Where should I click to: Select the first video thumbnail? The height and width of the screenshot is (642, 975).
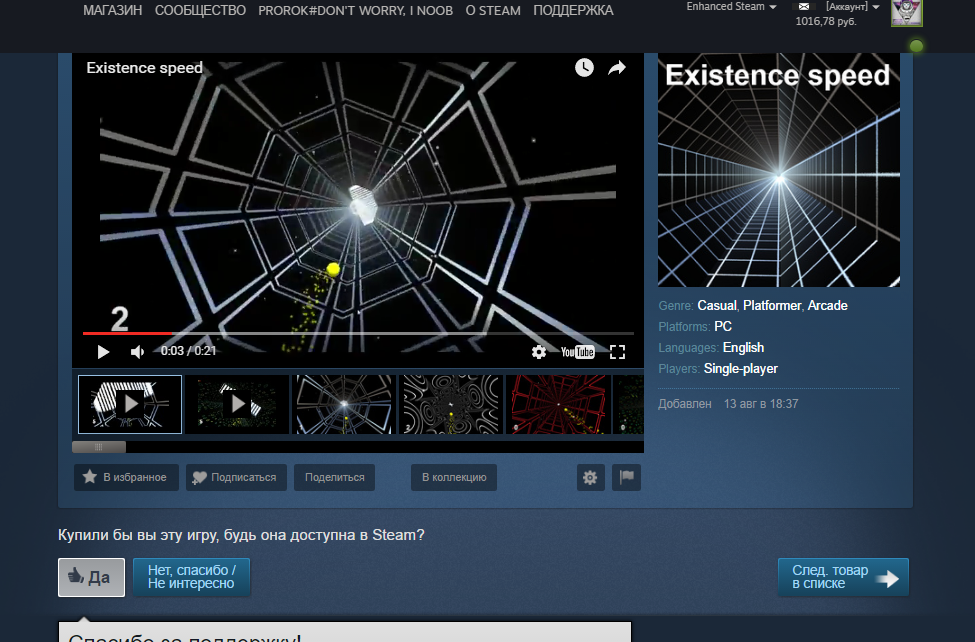pyautogui.click(x=130, y=404)
